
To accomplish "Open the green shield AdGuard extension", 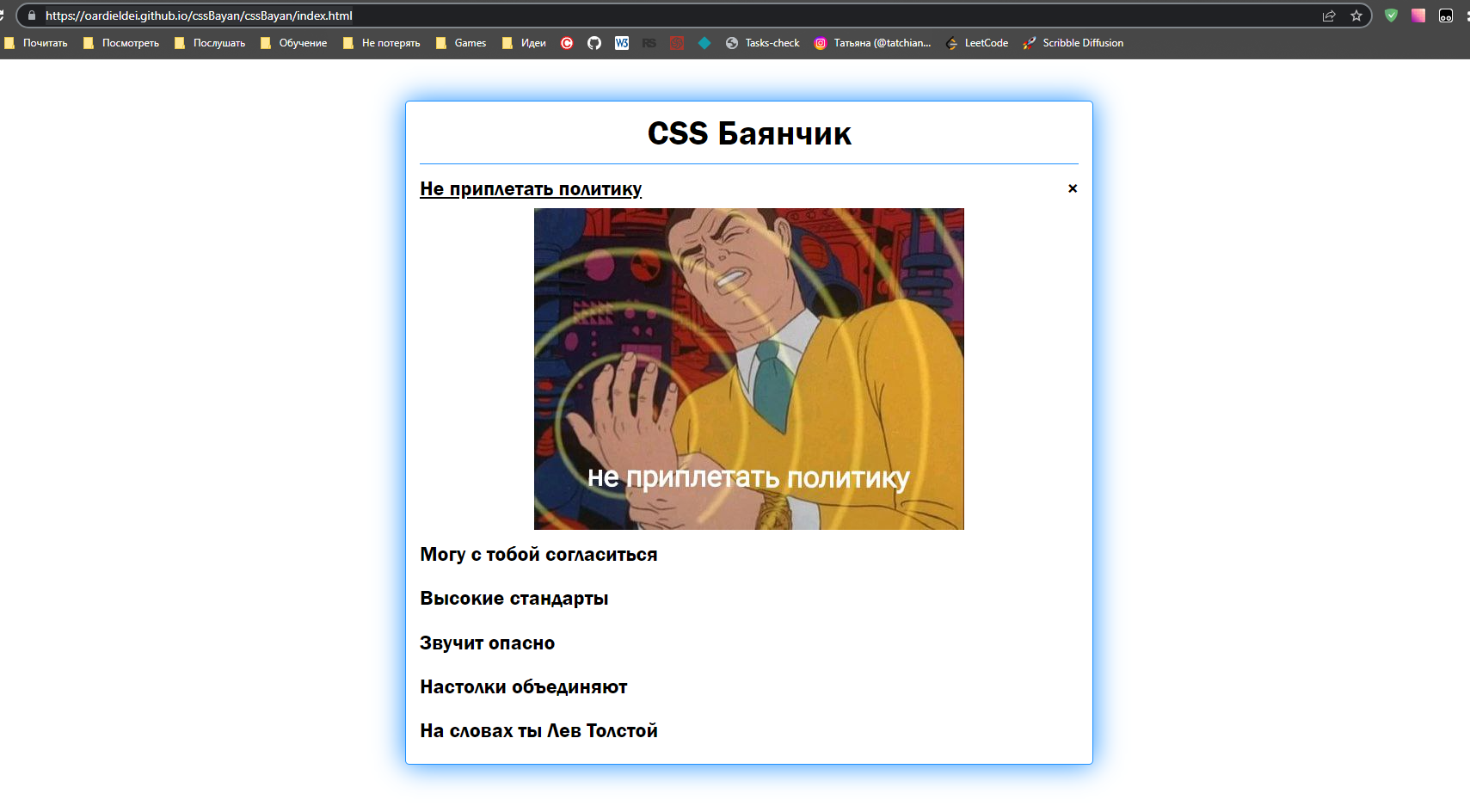I will click(x=1391, y=15).
